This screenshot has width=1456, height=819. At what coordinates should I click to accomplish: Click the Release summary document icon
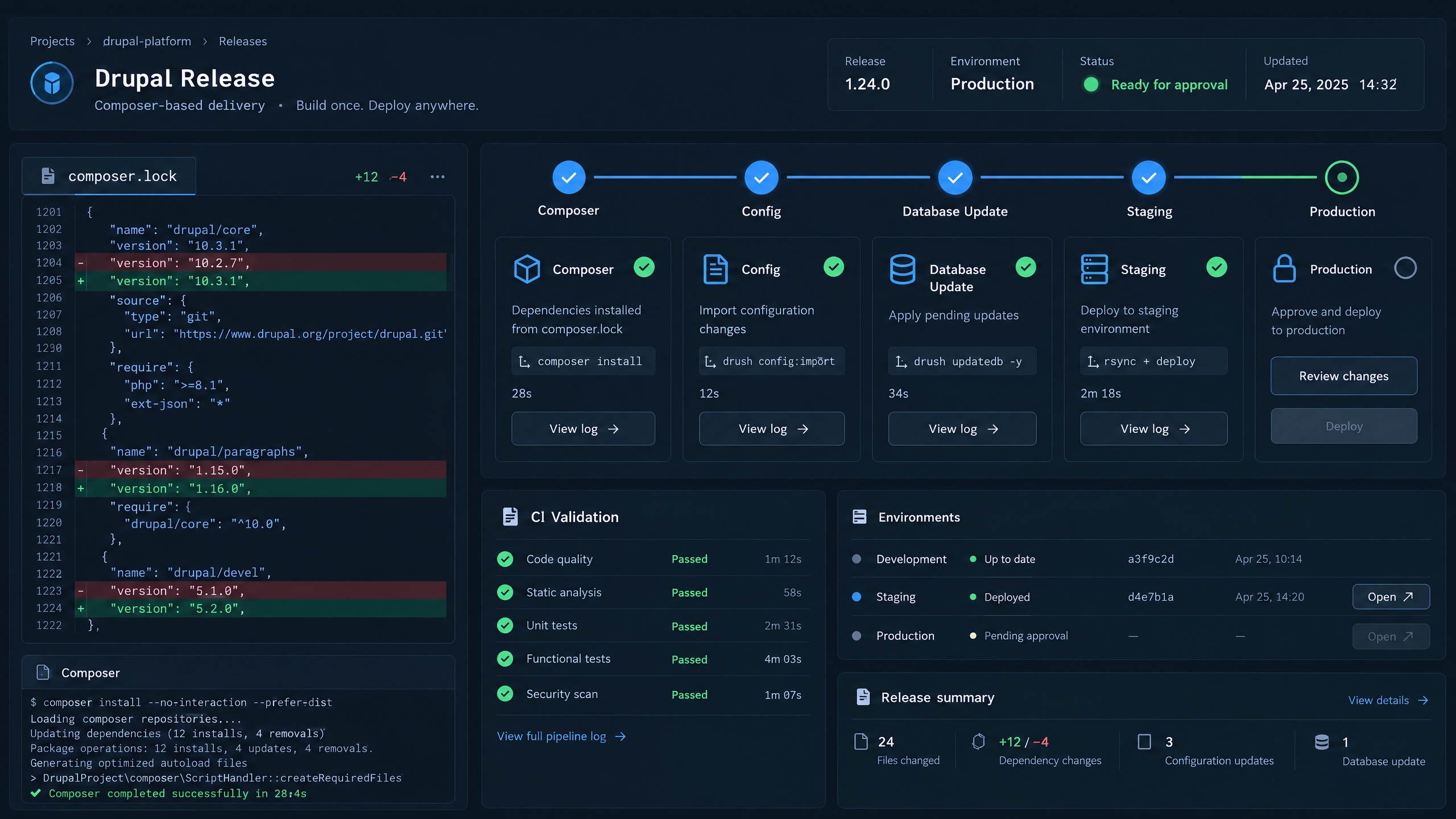point(863,697)
